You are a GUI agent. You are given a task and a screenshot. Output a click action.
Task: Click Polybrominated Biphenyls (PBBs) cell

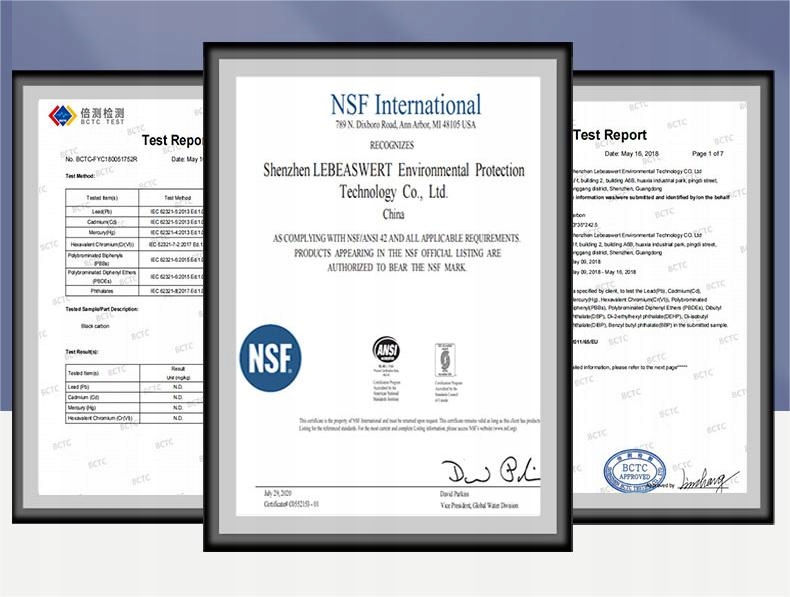point(102,259)
